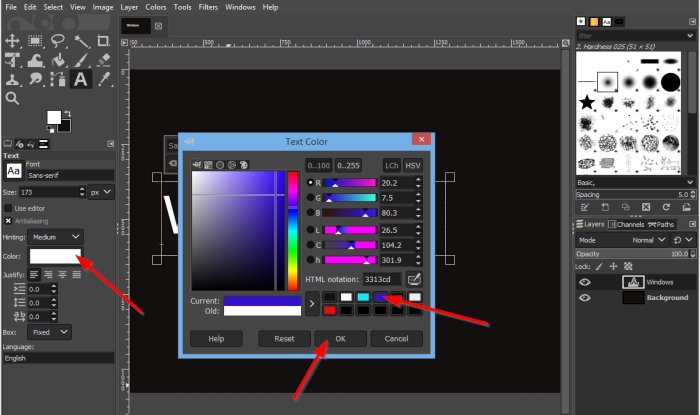Choose the Free Select lasso tool
700x415 pixels.
(x=58, y=41)
